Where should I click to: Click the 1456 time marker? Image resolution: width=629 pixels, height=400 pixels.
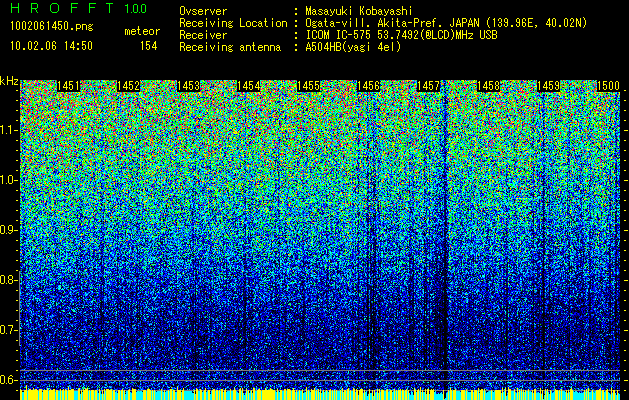click(369, 86)
